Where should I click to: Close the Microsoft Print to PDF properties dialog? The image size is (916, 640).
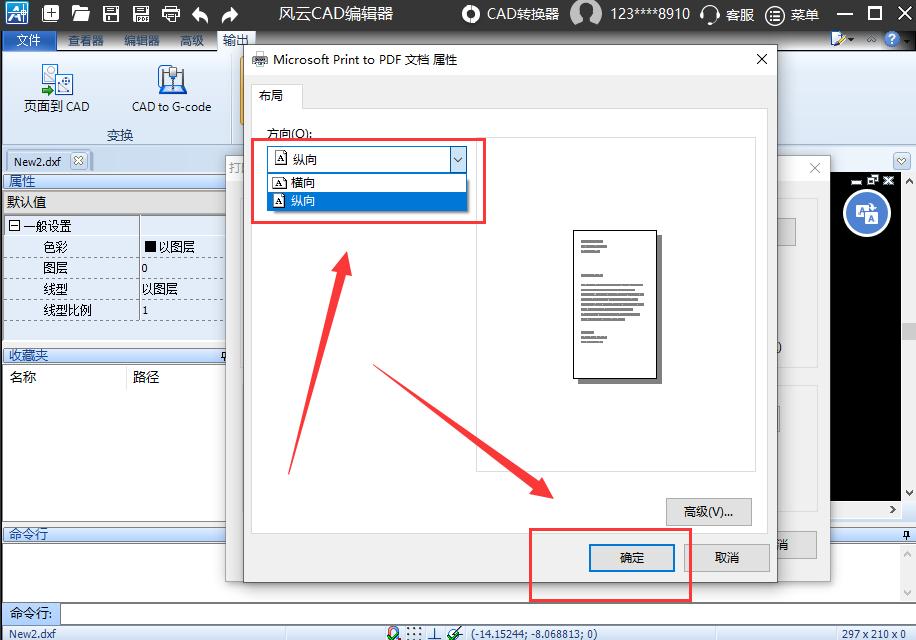click(762, 59)
